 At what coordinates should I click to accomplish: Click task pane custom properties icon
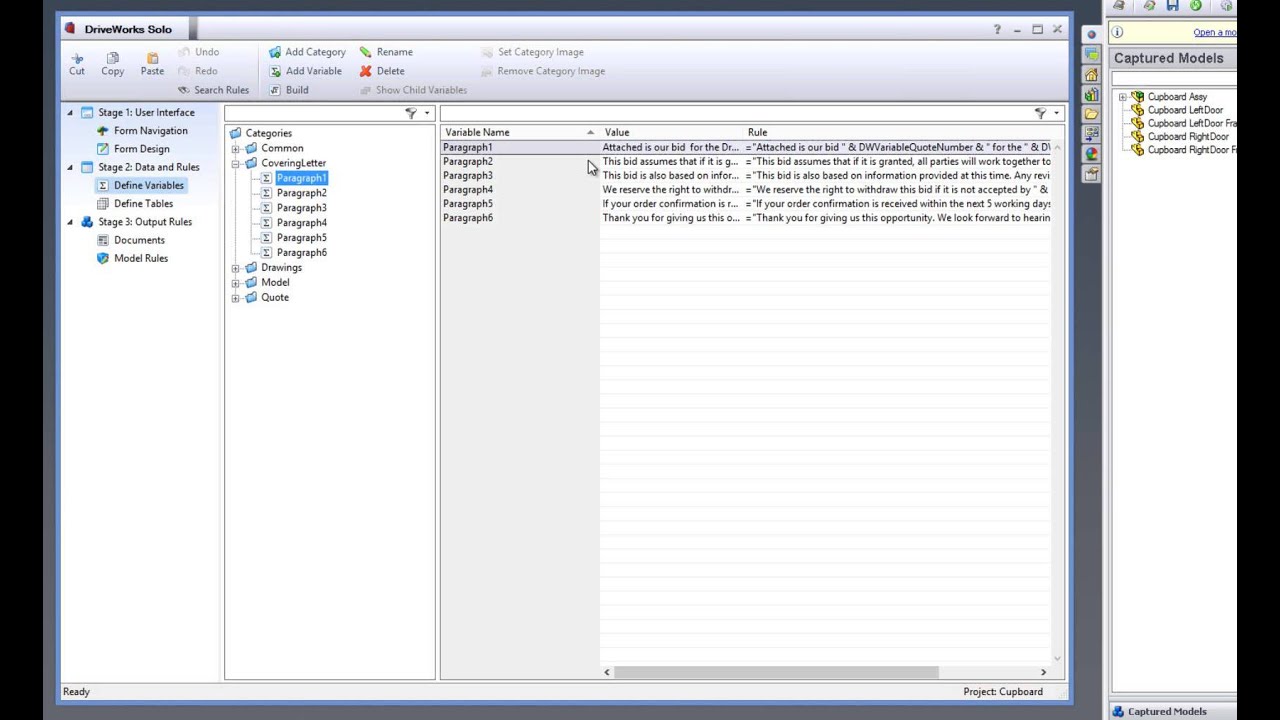tap(1091, 174)
